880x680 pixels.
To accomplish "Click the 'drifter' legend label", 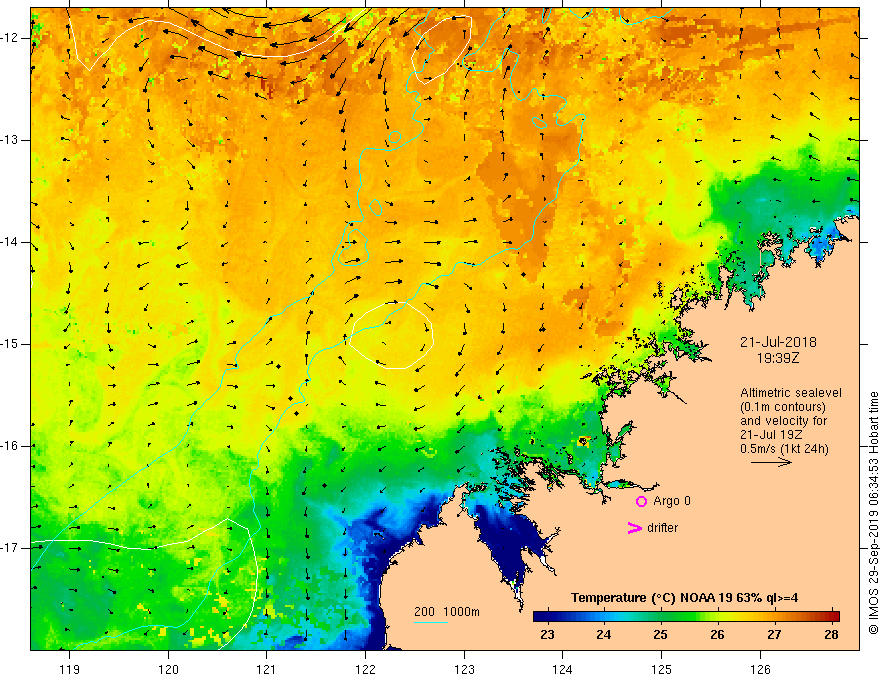I will [662, 528].
